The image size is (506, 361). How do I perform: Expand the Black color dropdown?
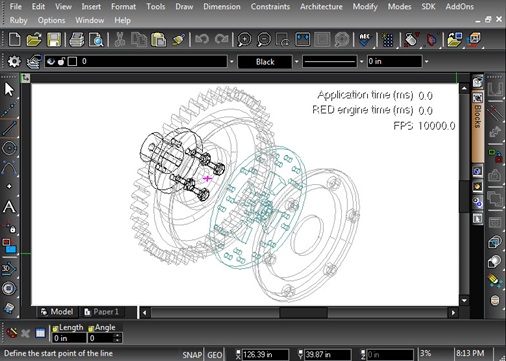click(x=296, y=62)
